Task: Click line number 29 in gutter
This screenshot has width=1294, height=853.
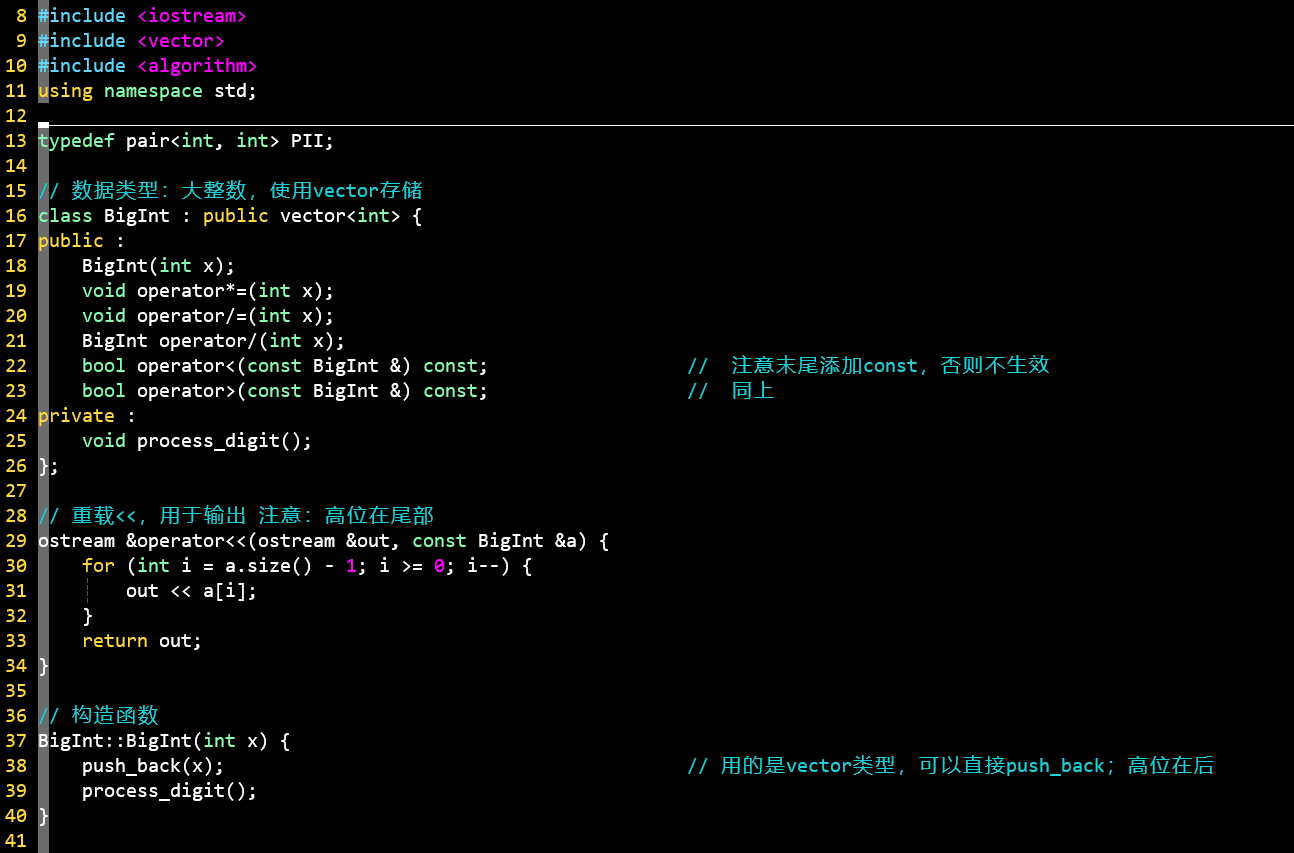Action: click(x=15, y=541)
